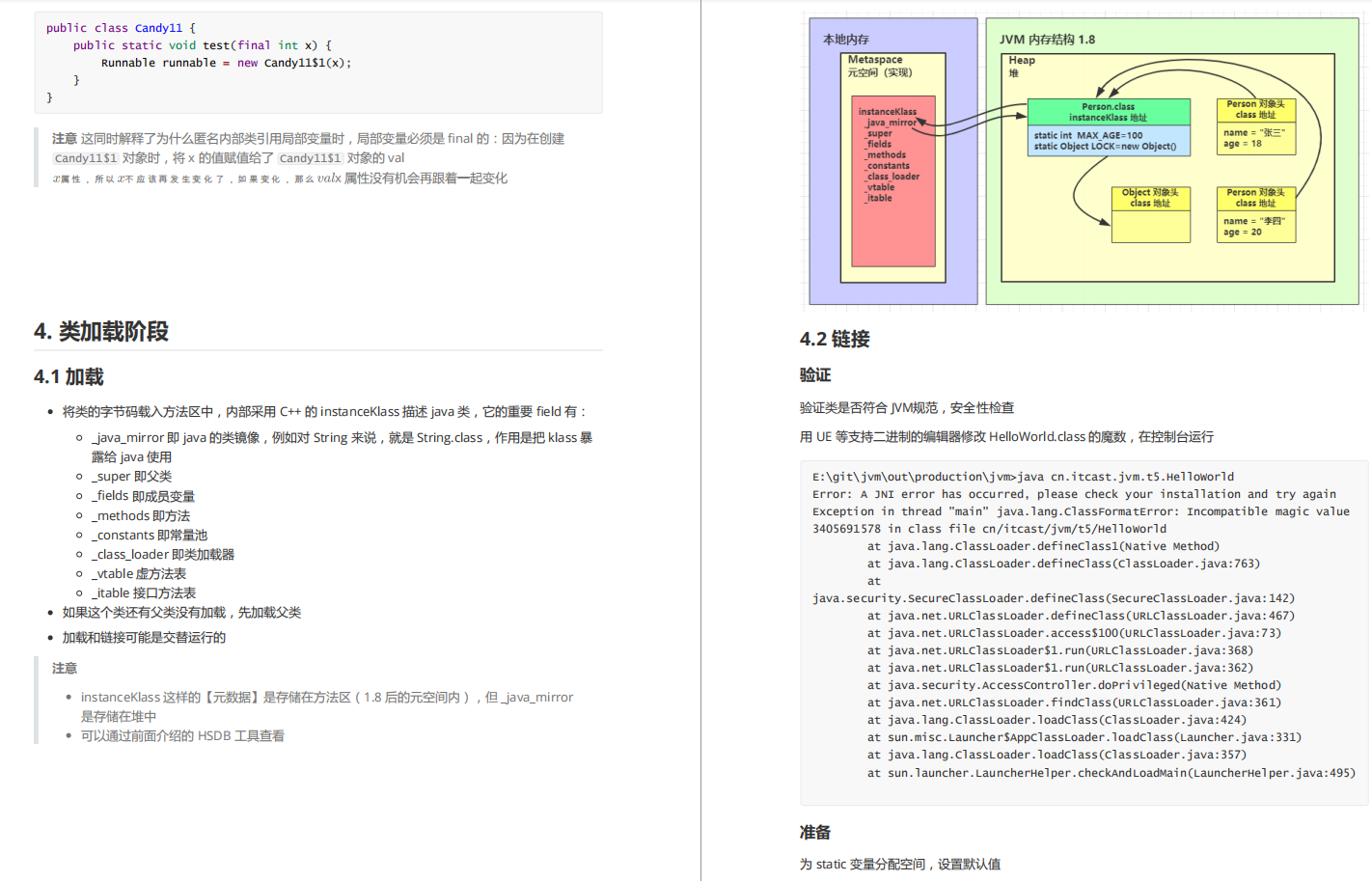The width and height of the screenshot is (1372, 881).
Task: Click stack line 'URLClassLoader$1.run(URLClassLoader.java:362)'
Action: [1060, 668]
